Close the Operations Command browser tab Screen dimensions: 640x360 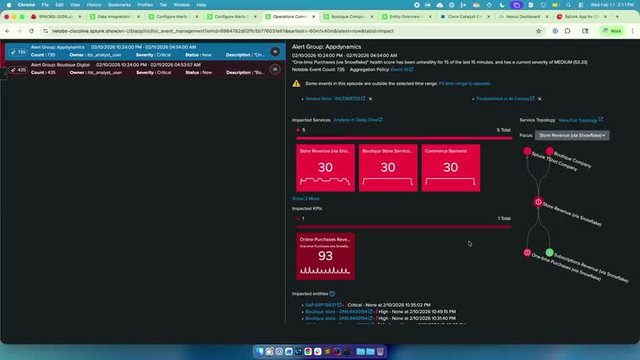click(313, 17)
